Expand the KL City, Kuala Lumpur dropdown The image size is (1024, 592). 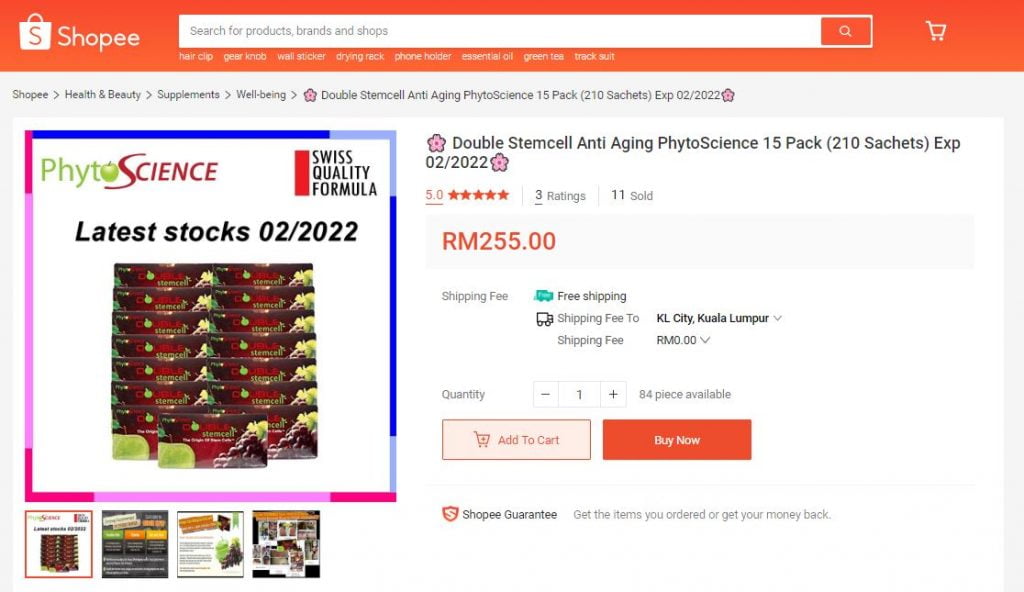click(719, 318)
